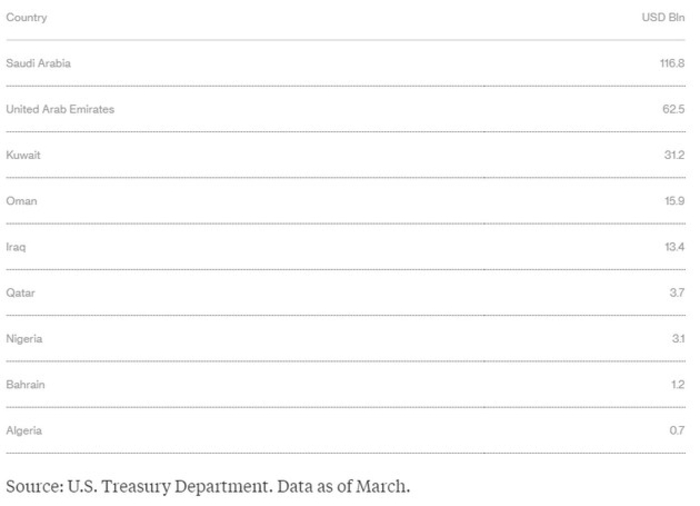
Task: Select the Nigeria row label
Action: [x=24, y=339]
